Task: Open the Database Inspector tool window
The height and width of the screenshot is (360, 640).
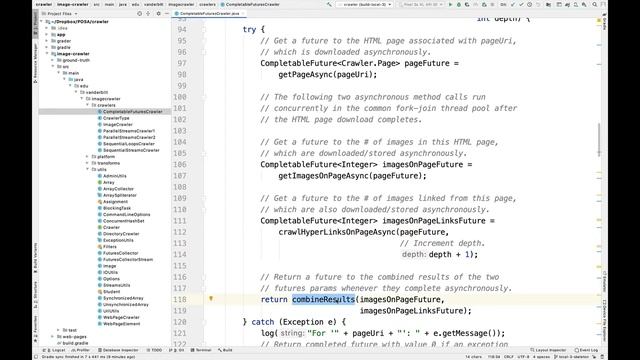Action: pyautogui.click(x=118, y=350)
